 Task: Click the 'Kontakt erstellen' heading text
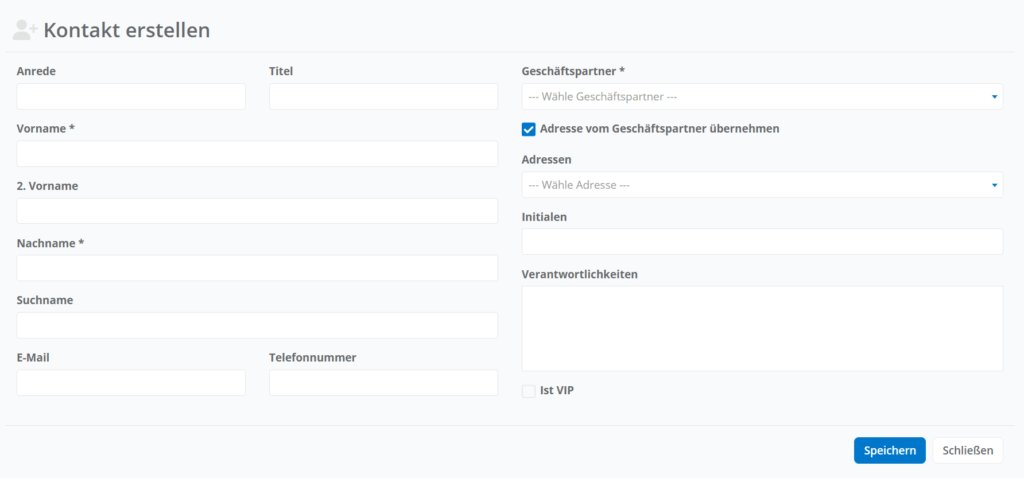tap(126, 30)
